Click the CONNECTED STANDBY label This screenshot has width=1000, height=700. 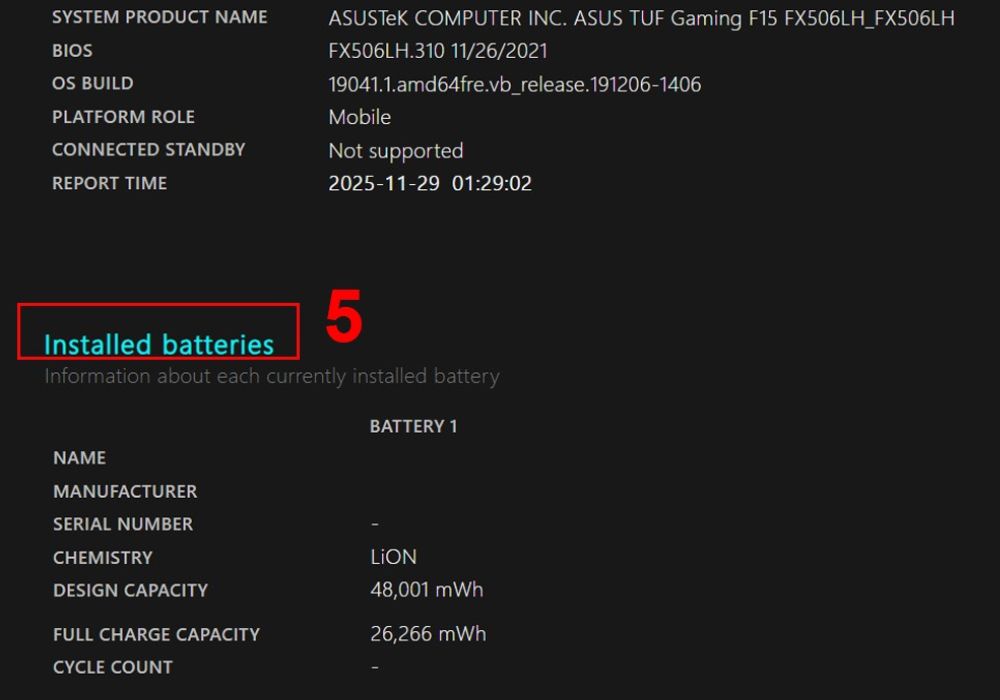149,150
